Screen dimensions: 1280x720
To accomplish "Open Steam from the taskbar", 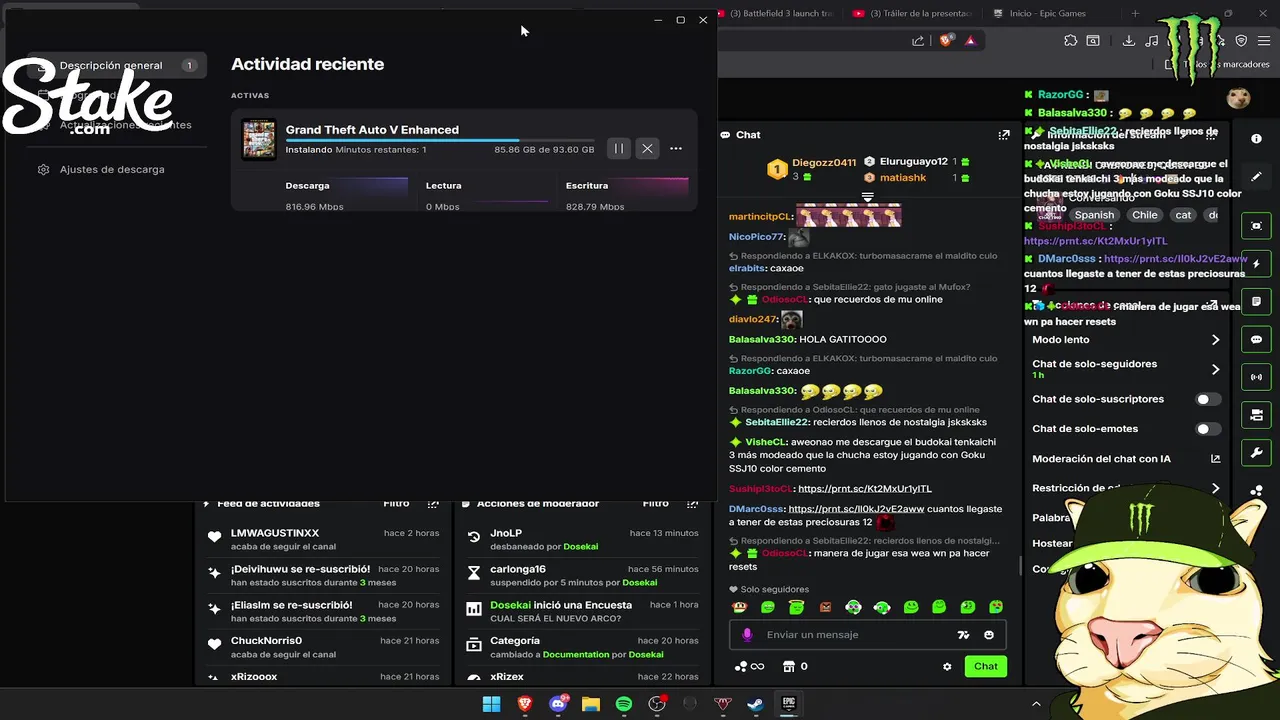I will coord(756,704).
